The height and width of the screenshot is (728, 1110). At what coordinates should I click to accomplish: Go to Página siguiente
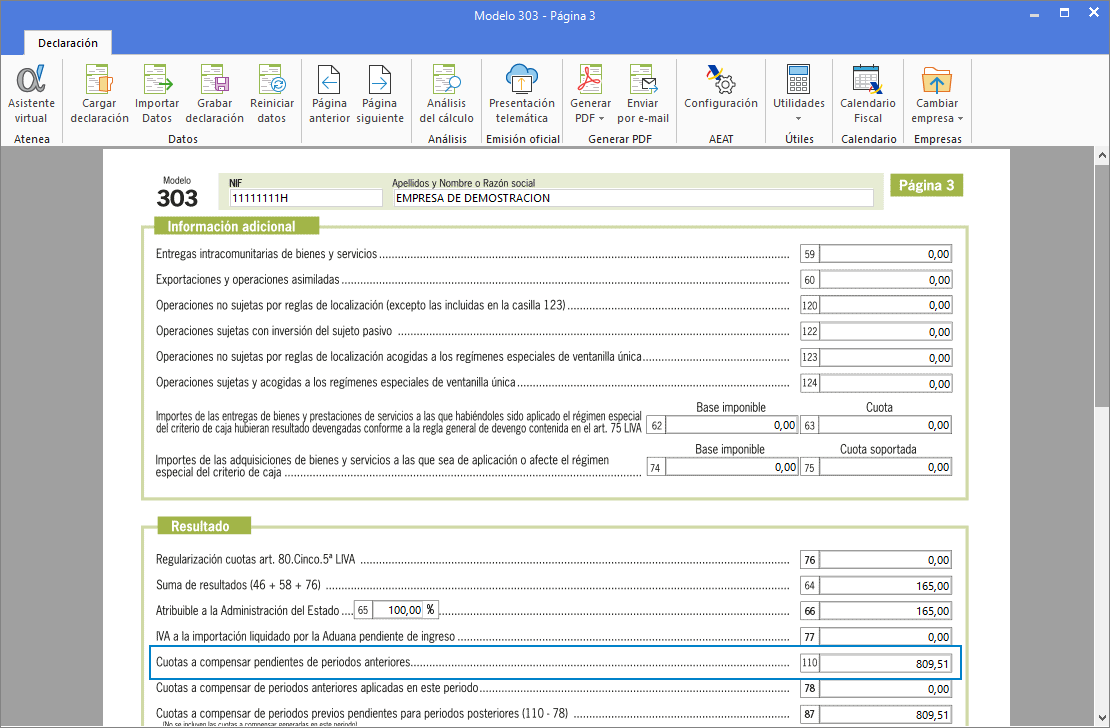(380, 94)
